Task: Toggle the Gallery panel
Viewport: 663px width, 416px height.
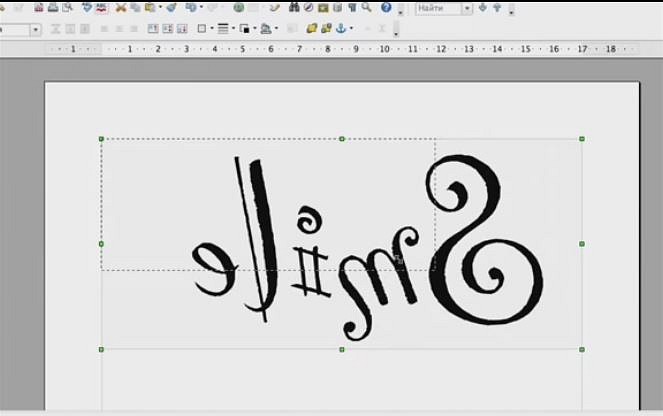Action: tap(323, 7)
